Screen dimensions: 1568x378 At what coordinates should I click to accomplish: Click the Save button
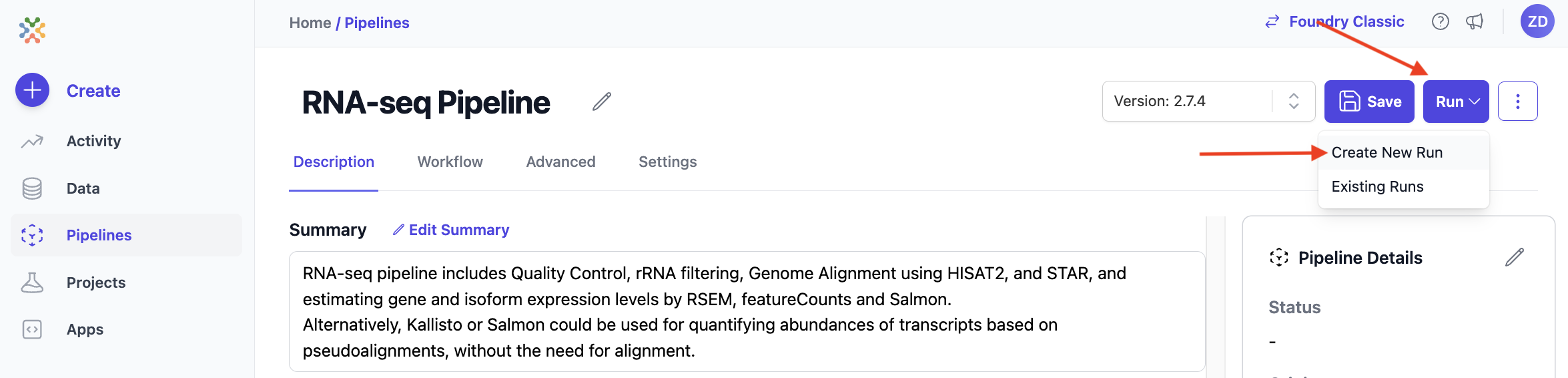tap(1369, 102)
